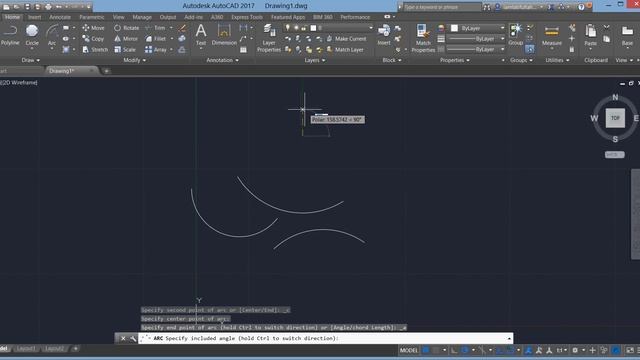Click the Erase tool icon

pos(182,28)
